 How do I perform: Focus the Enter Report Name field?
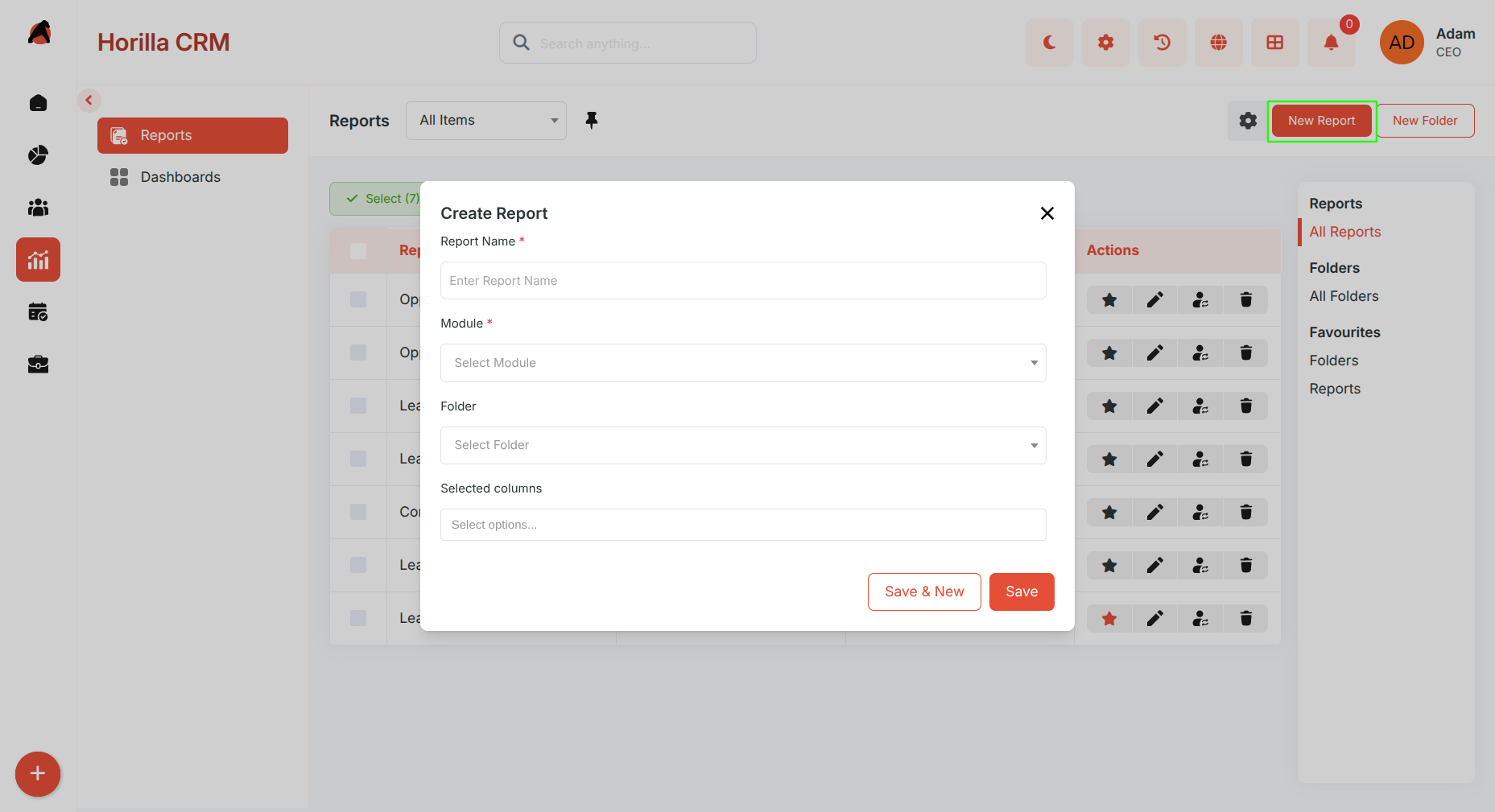point(743,281)
